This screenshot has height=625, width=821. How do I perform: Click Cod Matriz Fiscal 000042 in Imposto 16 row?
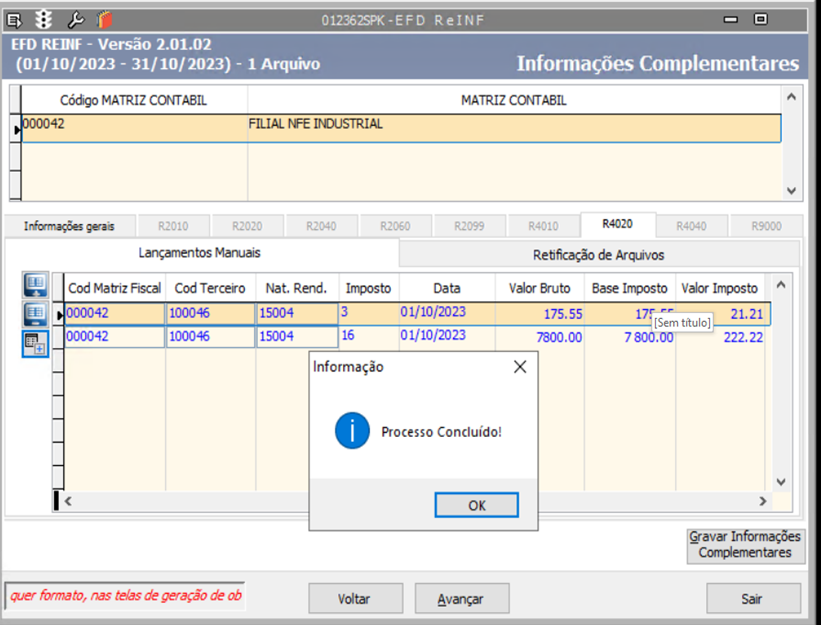pyautogui.click(x=115, y=337)
